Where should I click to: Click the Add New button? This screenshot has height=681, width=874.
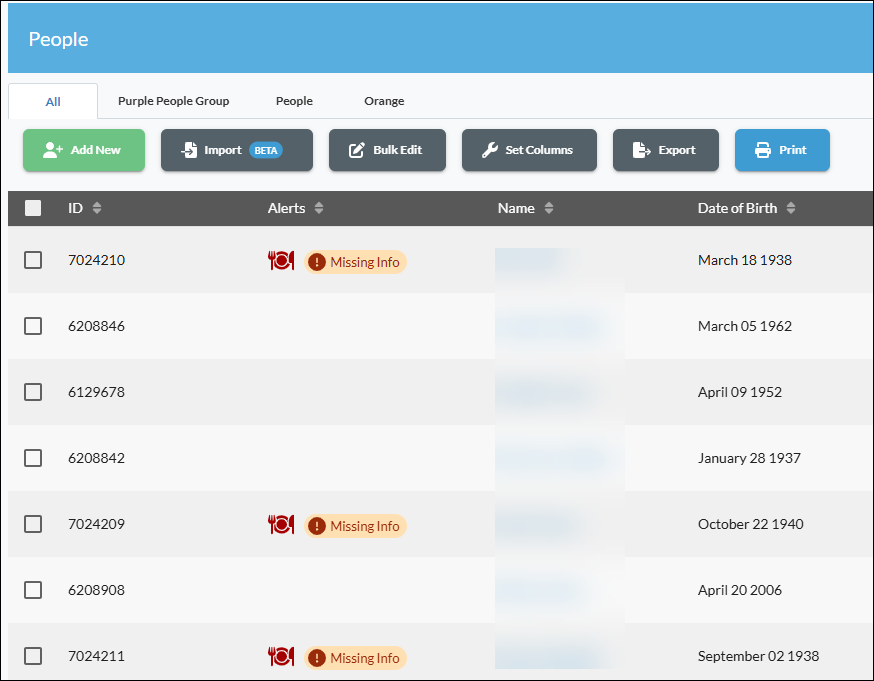[x=84, y=150]
